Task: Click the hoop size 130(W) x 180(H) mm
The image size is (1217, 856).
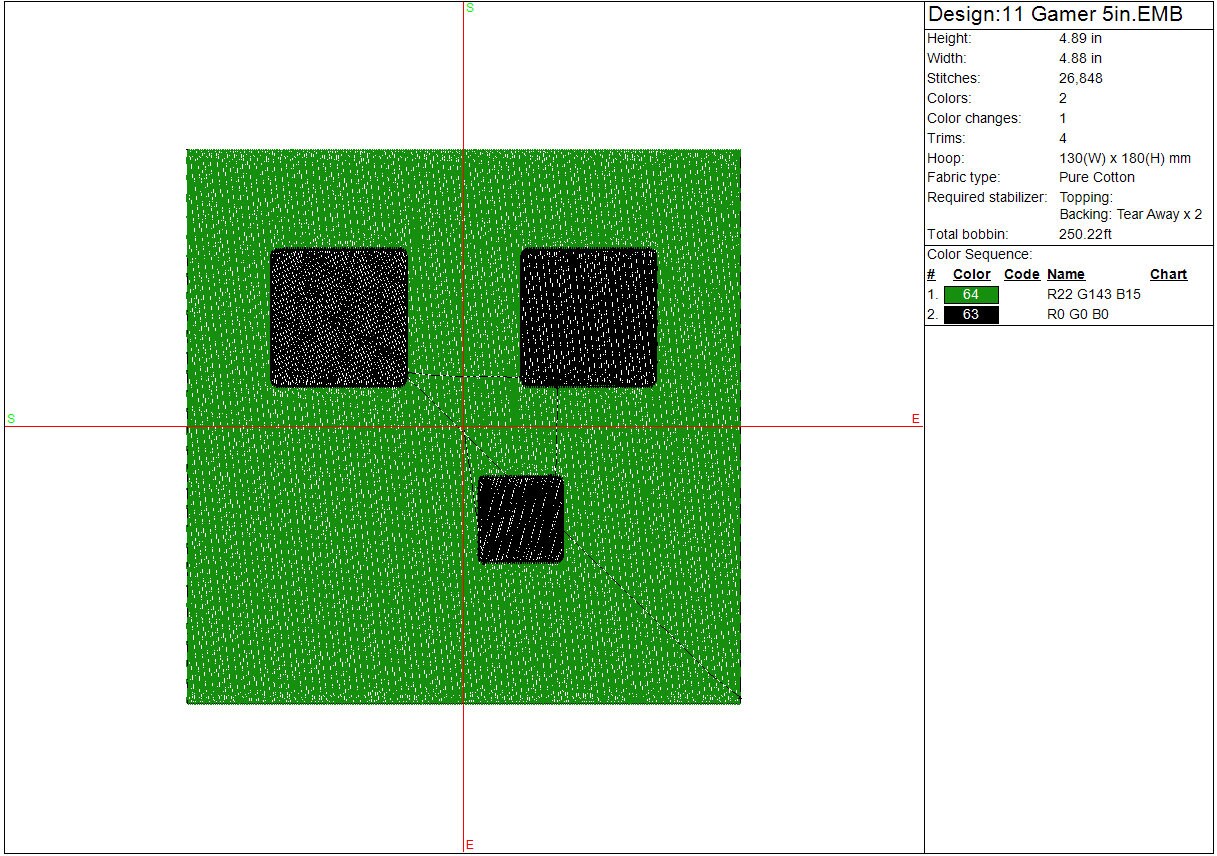Action: coord(1124,158)
